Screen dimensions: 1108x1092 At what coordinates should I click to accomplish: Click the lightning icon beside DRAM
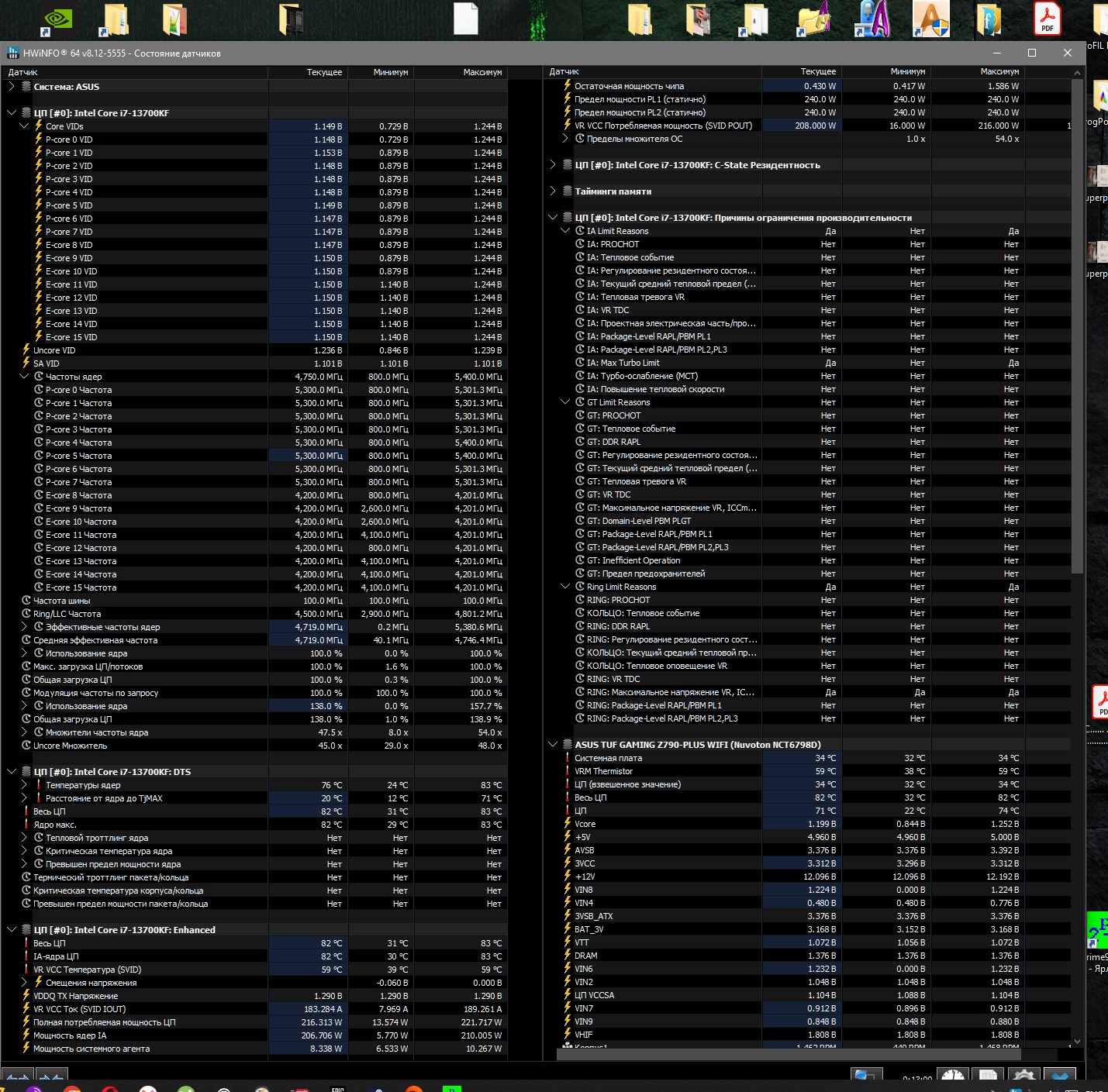coord(568,956)
